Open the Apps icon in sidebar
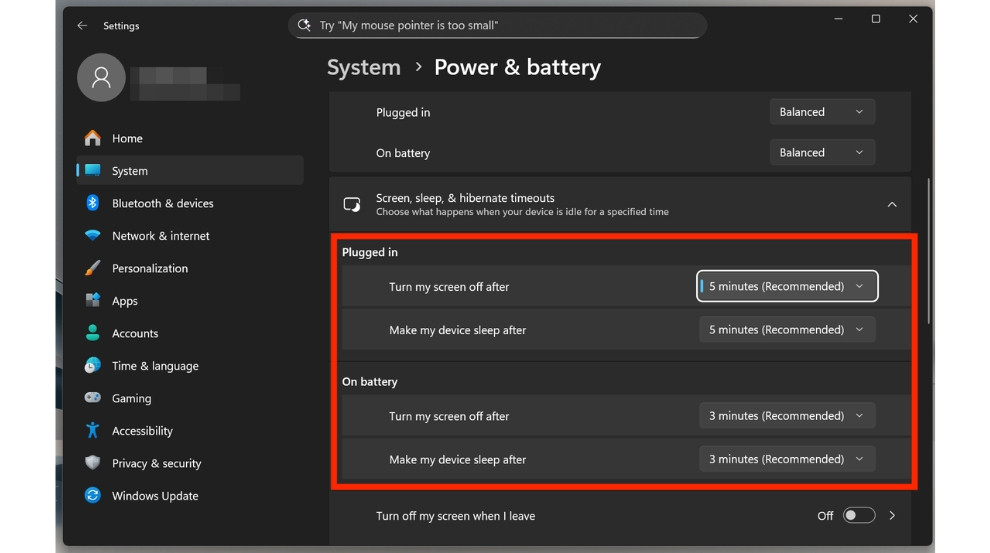The width and height of the screenshot is (990, 553). click(93, 301)
